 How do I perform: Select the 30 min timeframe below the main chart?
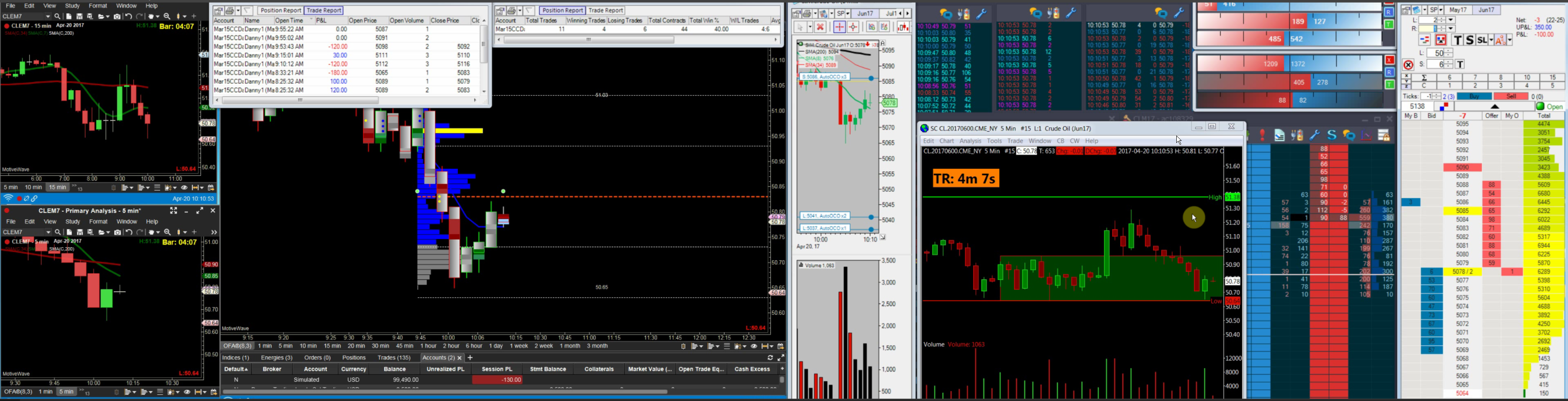(x=380, y=346)
